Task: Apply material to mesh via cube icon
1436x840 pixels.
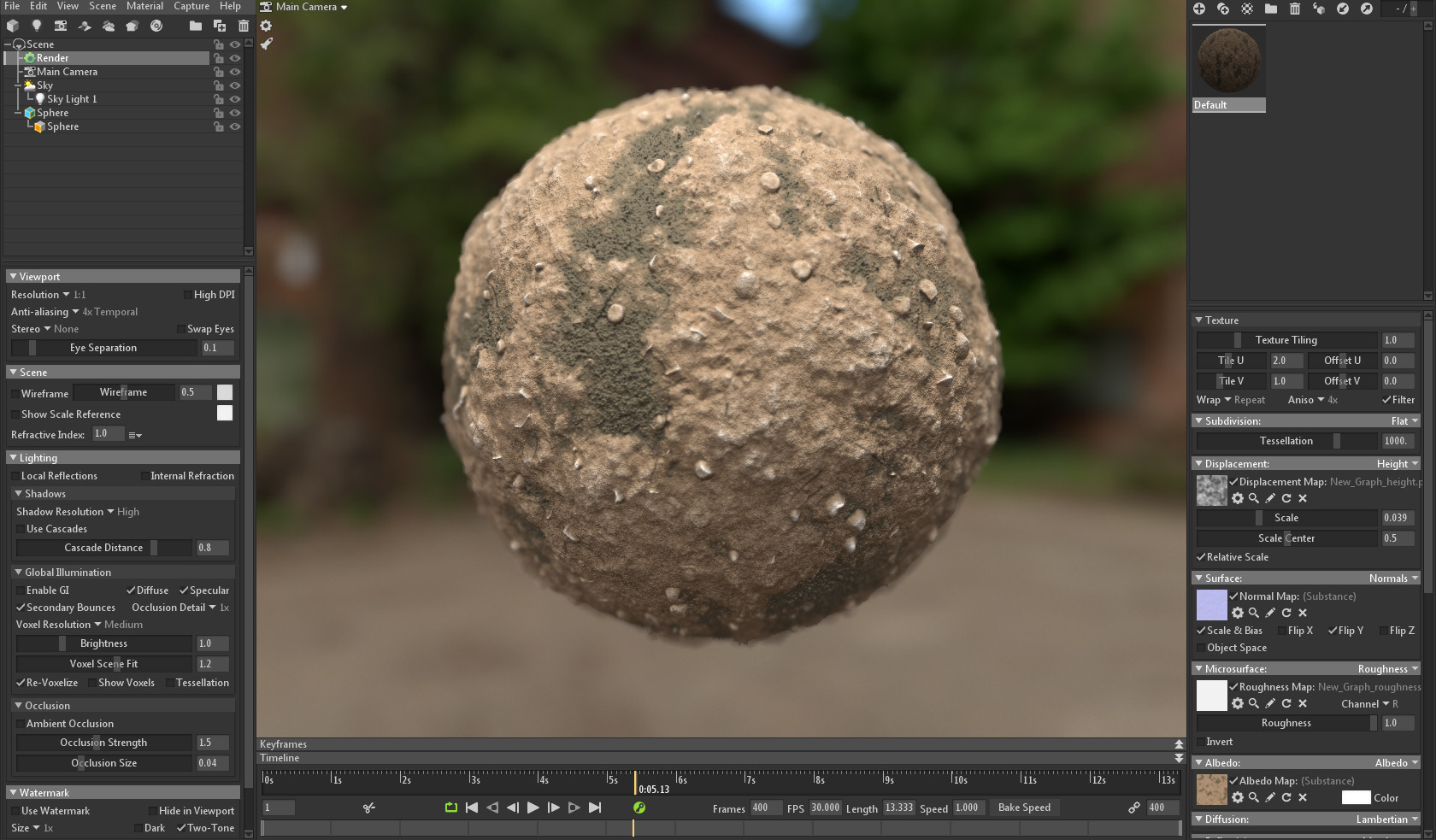Action: tap(1319, 9)
